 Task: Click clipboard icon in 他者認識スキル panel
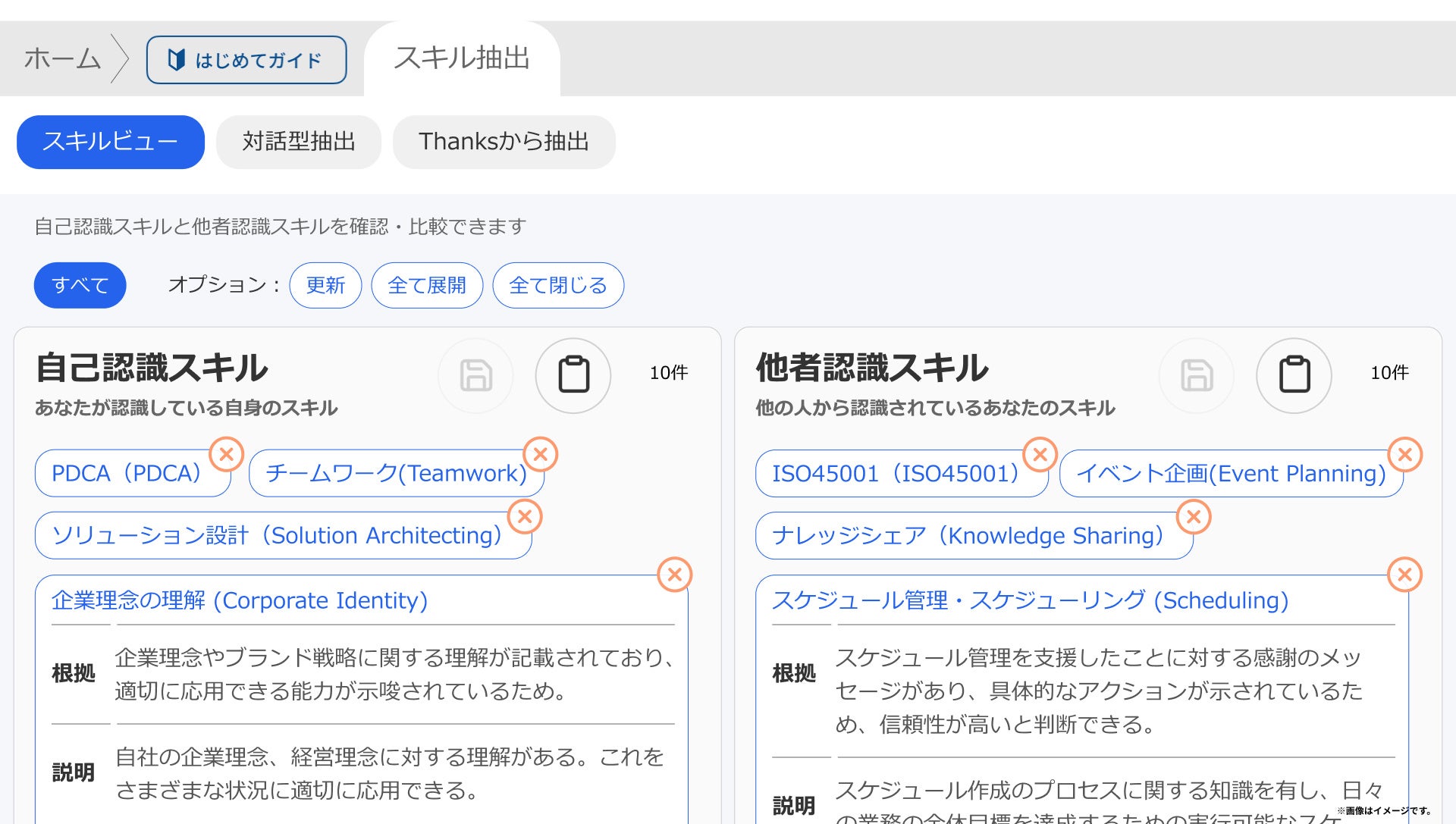point(1294,375)
